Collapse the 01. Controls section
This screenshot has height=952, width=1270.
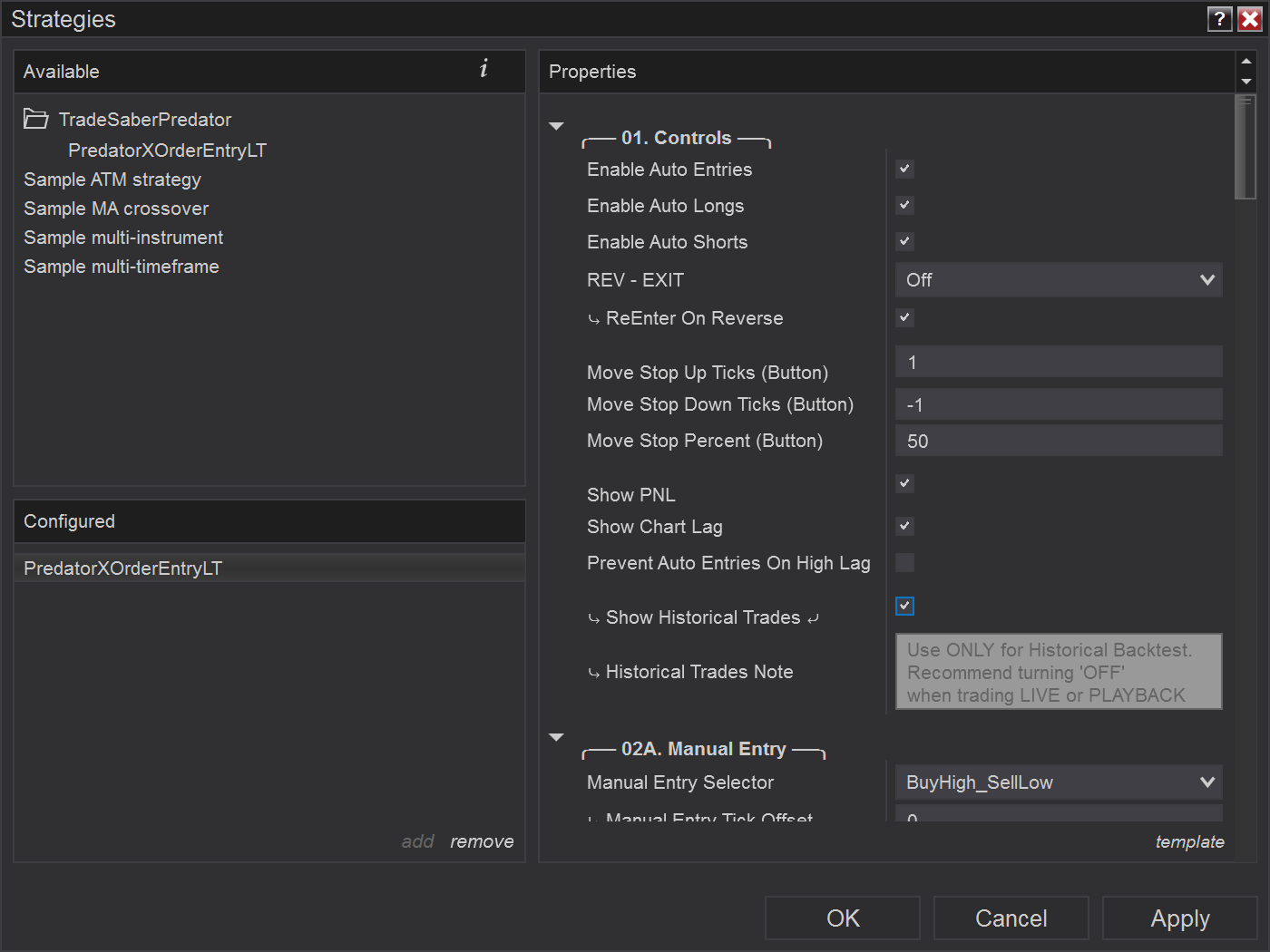coord(557,126)
